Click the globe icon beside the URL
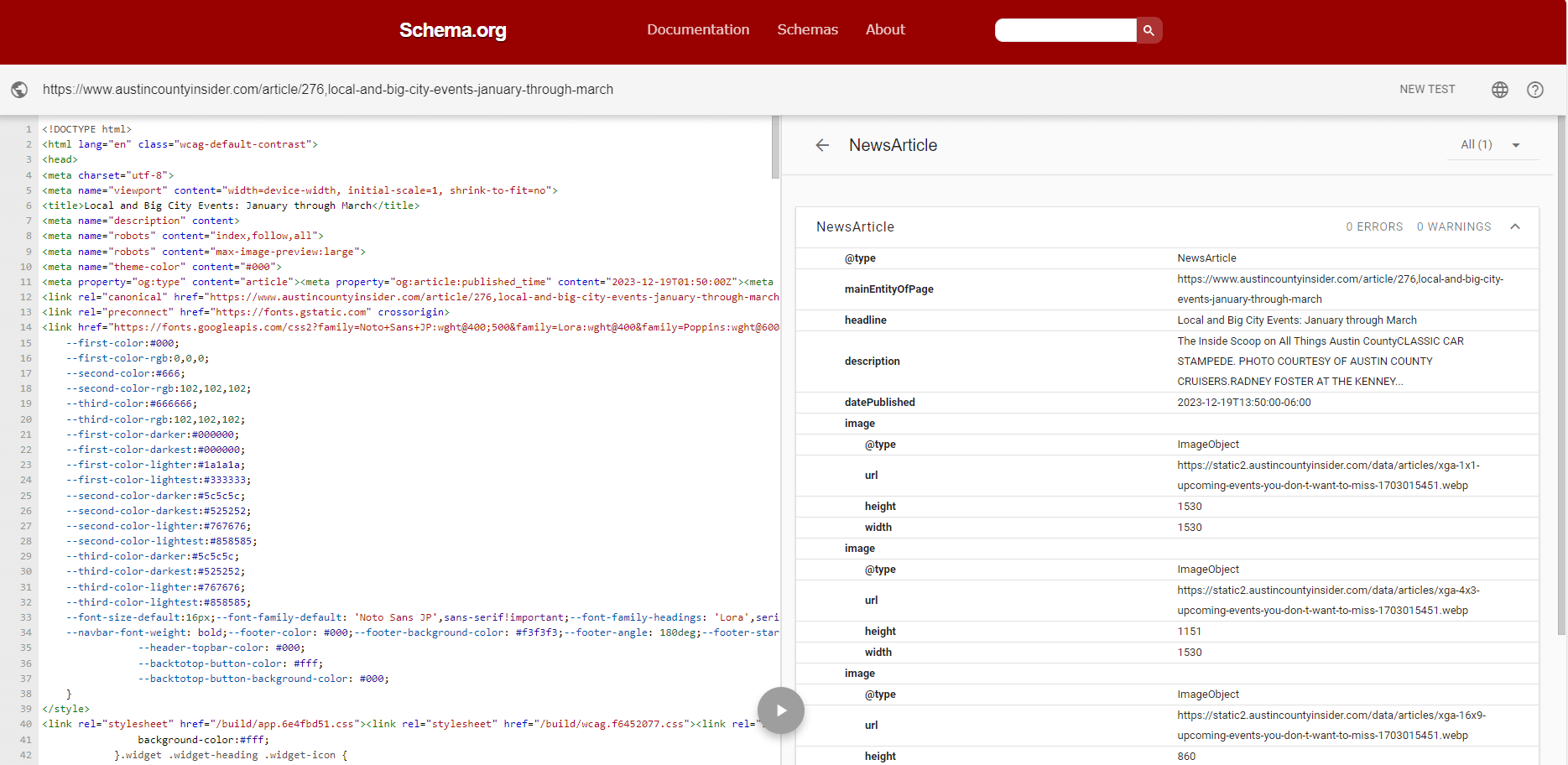Image resolution: width=1568 pixels, height=765 pixels. (x=19, y=90)
